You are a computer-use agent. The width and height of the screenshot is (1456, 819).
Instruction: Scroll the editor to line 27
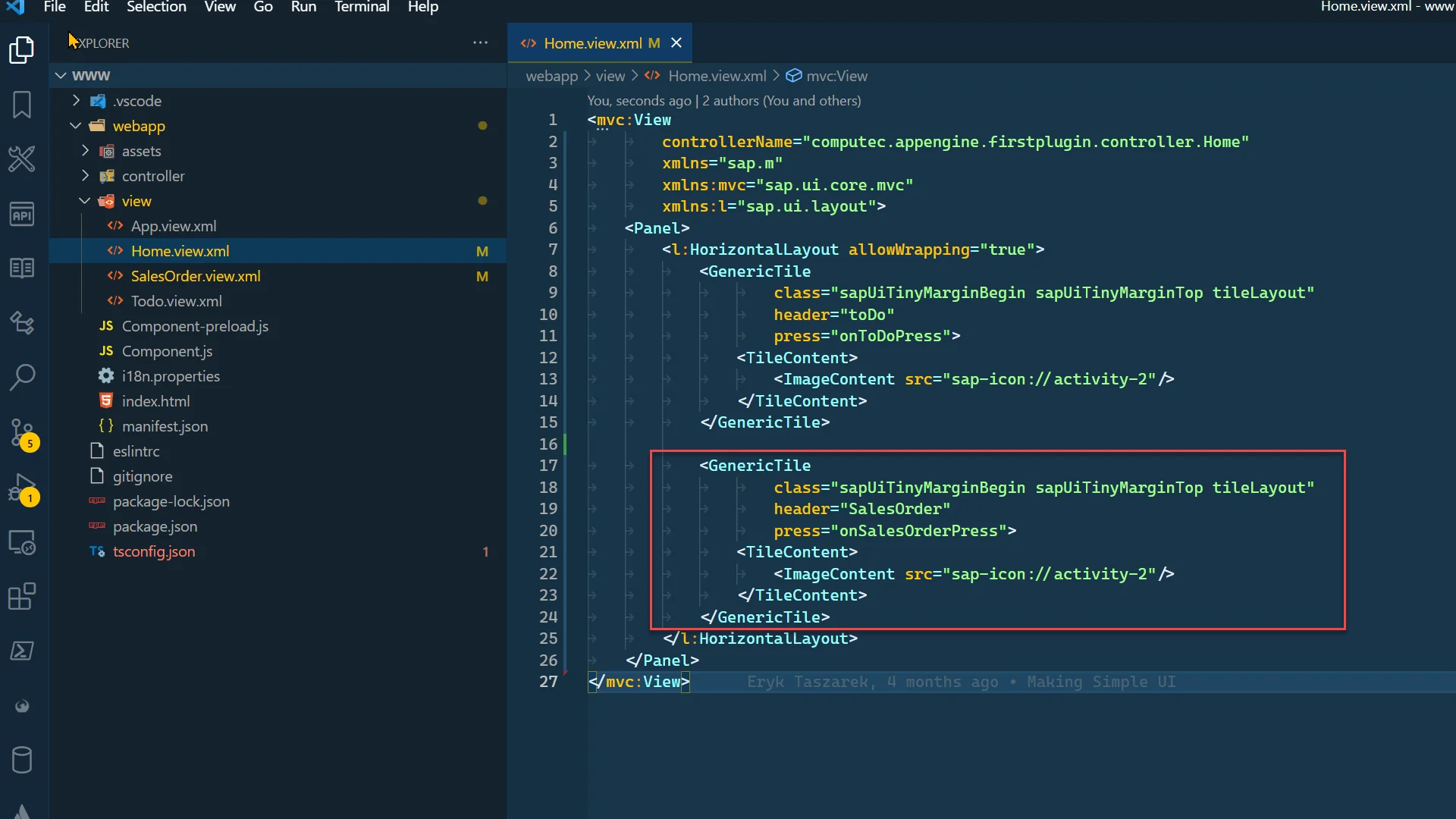coord(639,681)
